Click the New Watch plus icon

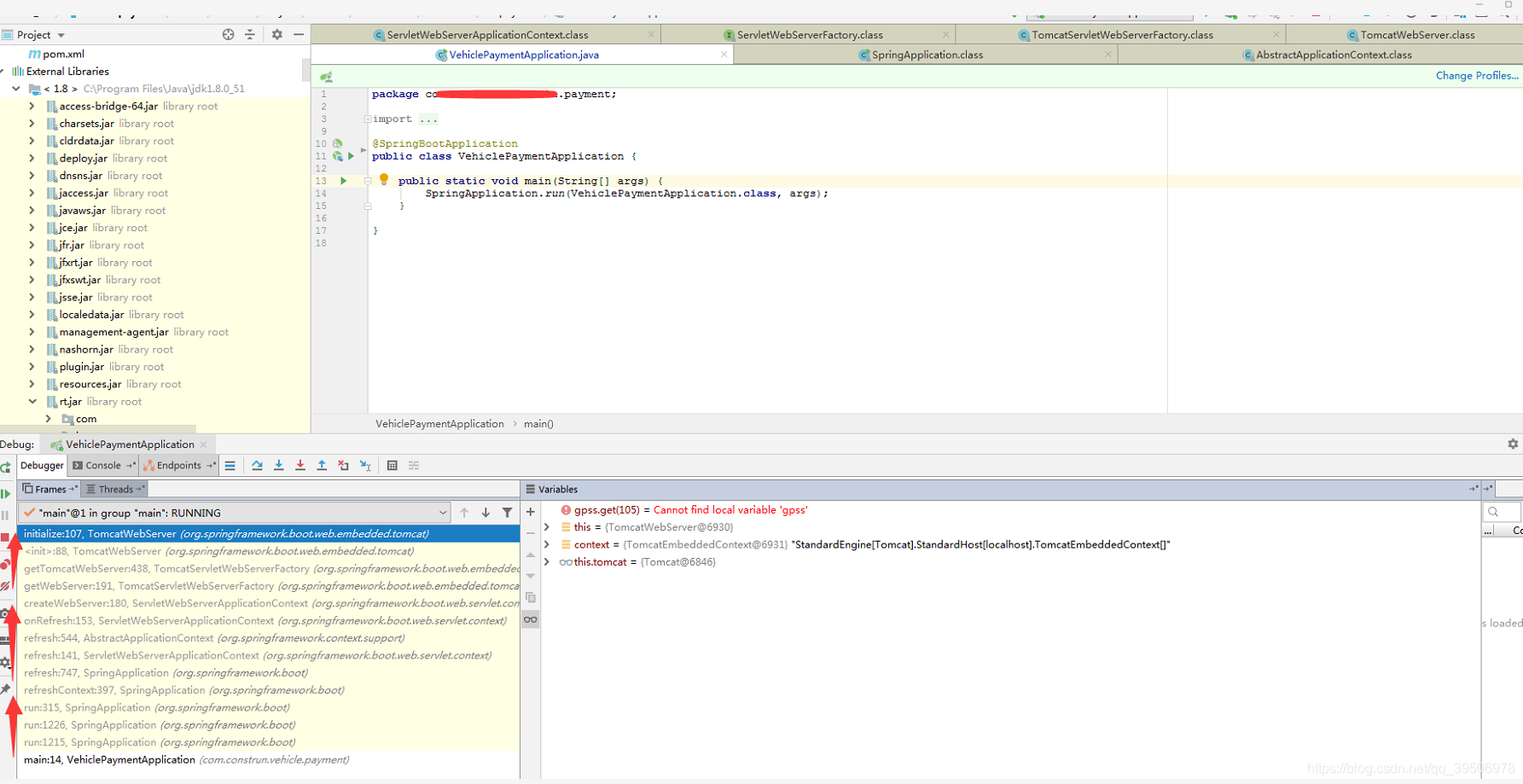(531, 512)
